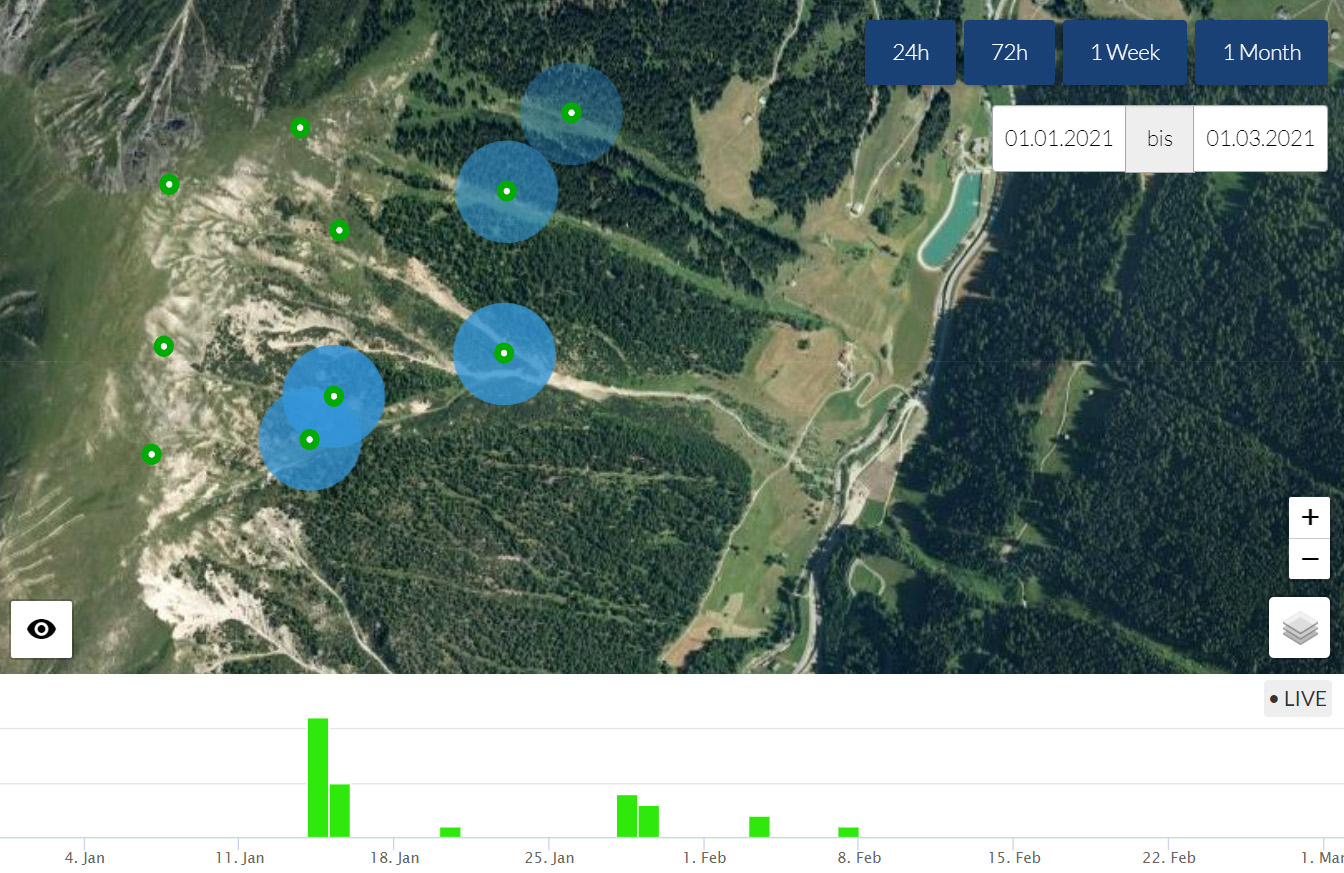Select the 72h time range
This screenshot has height=873, width=1344.
pos(1009,52)
